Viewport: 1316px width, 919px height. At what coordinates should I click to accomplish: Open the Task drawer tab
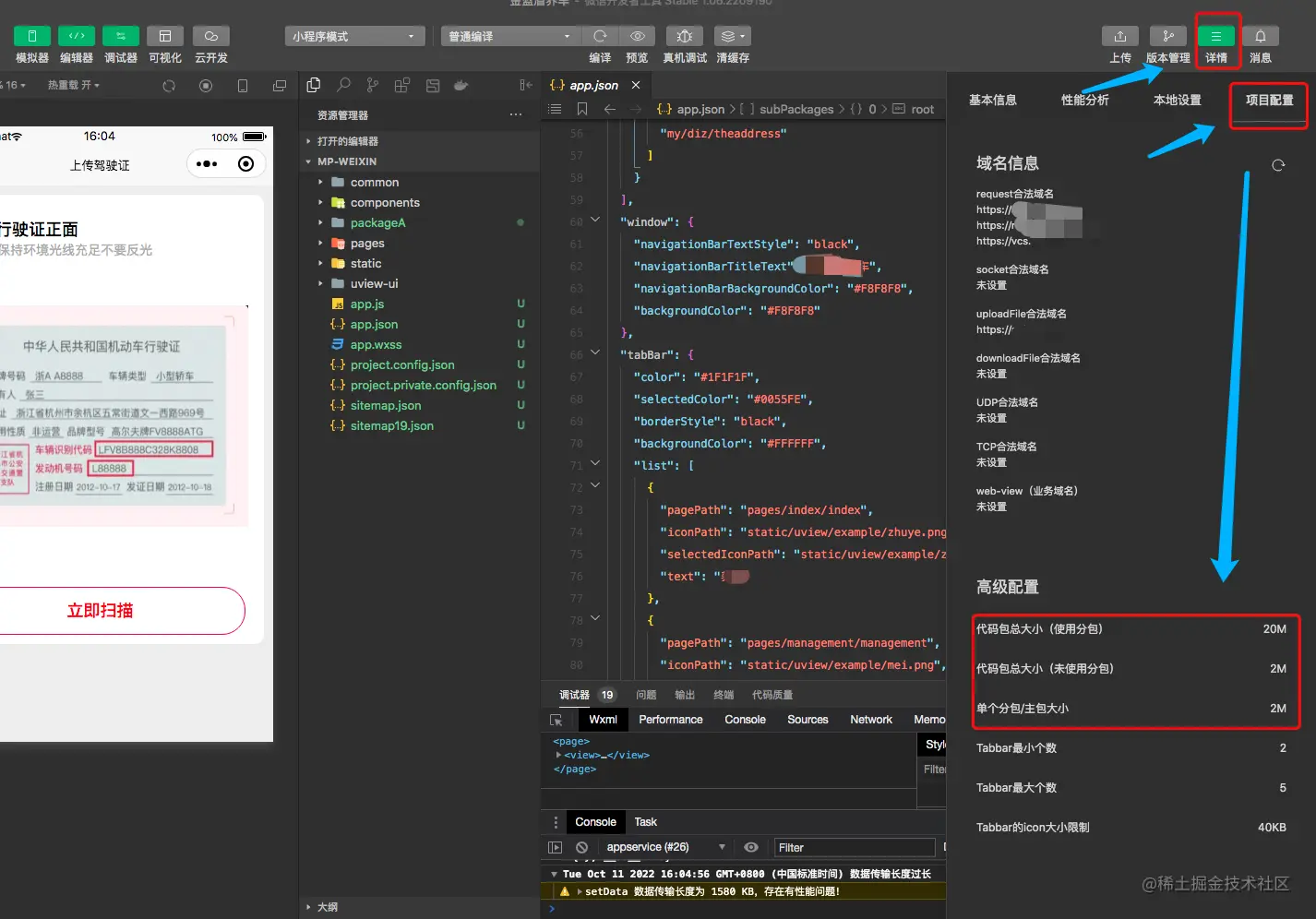click(646, 822)
